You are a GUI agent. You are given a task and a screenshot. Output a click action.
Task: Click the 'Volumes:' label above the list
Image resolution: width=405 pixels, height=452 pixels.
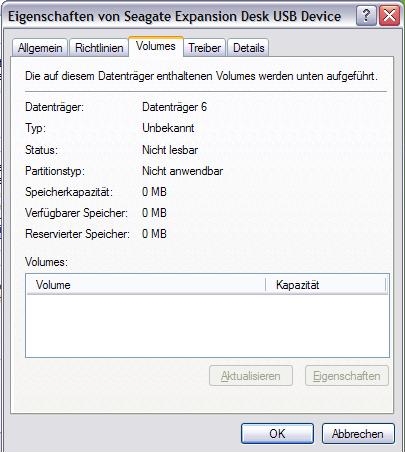(x=46, y=262)
